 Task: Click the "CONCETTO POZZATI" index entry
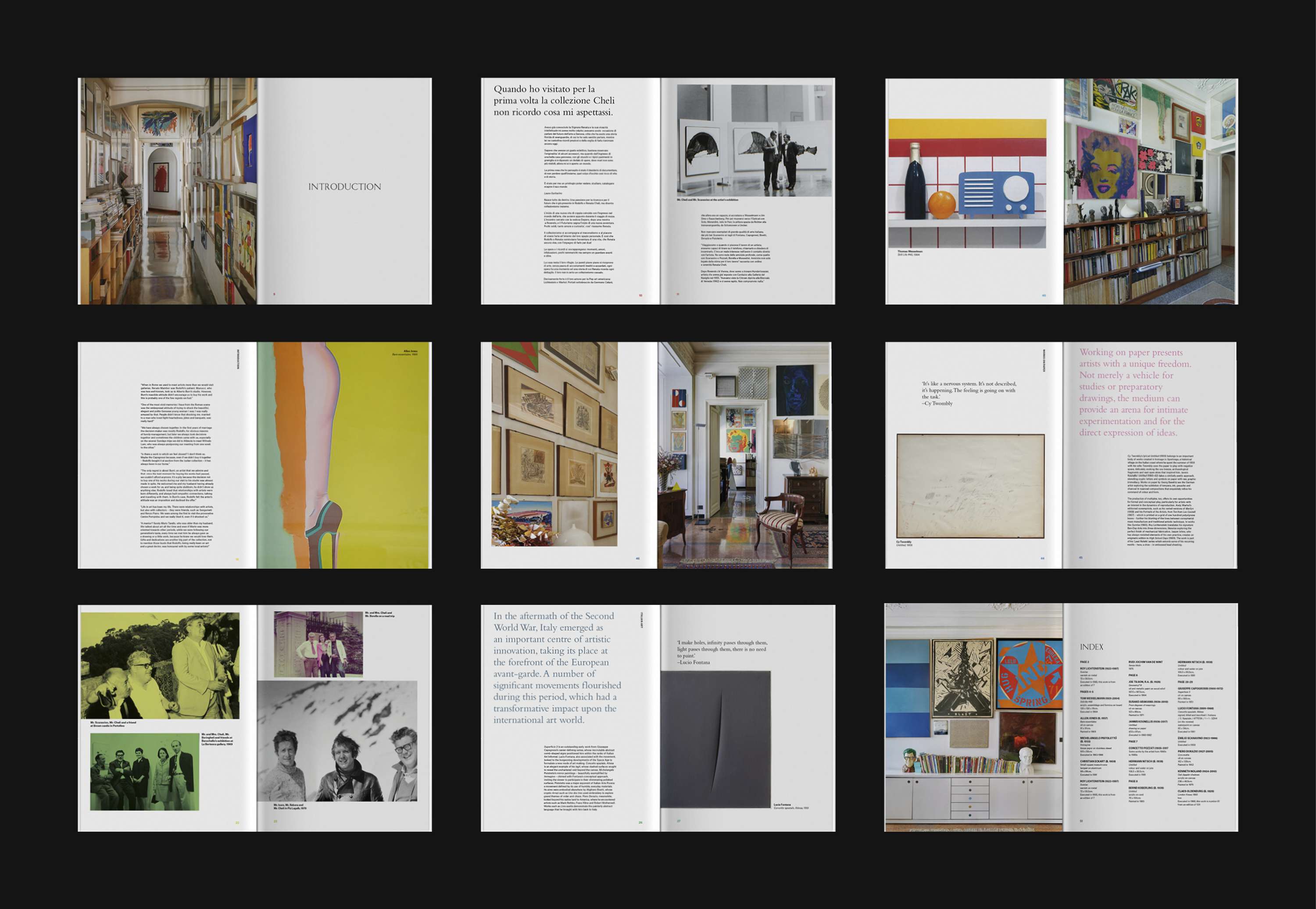click(x=1148, y=748)
